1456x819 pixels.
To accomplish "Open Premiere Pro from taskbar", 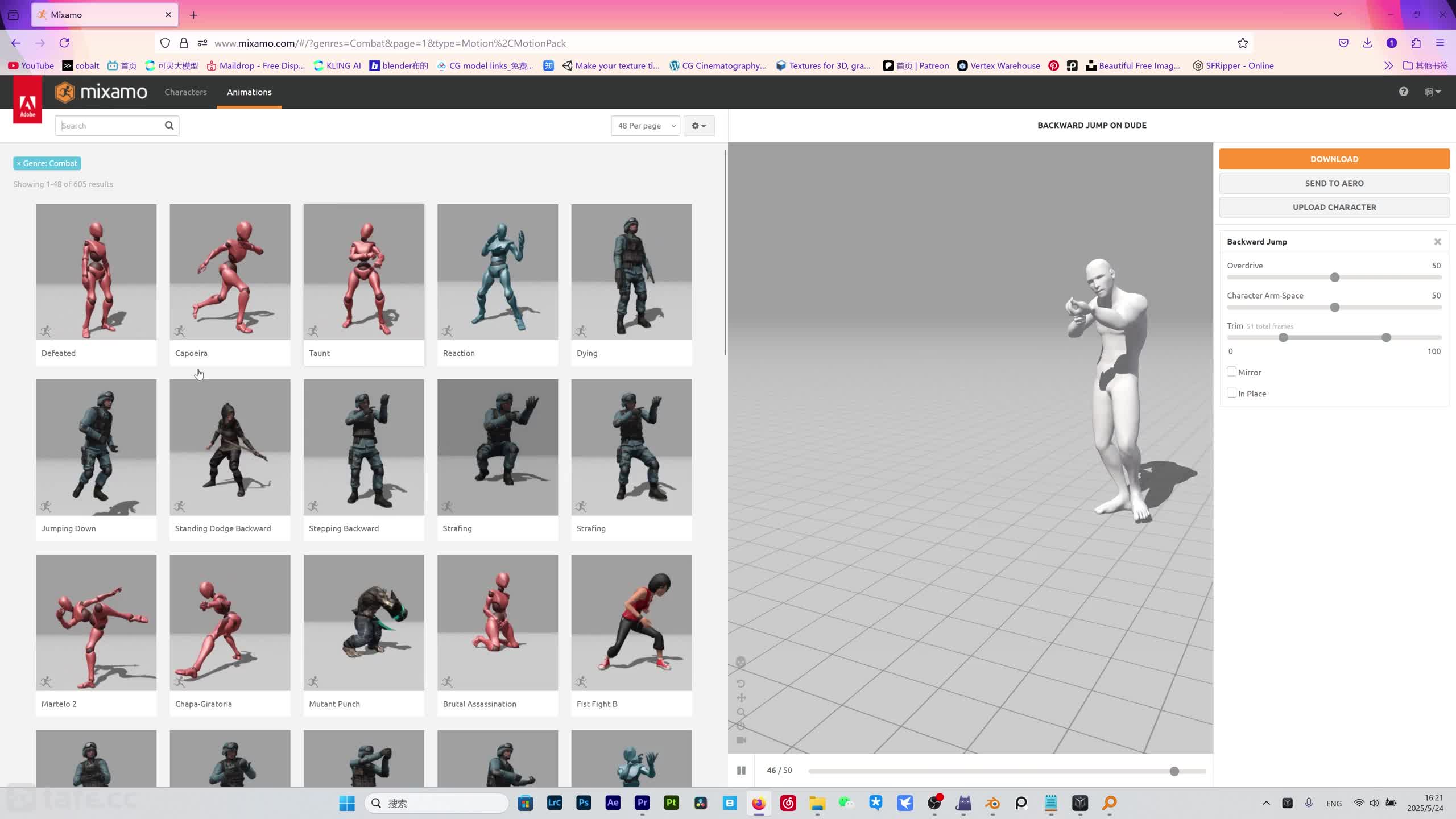I will [x=642, y=803].
